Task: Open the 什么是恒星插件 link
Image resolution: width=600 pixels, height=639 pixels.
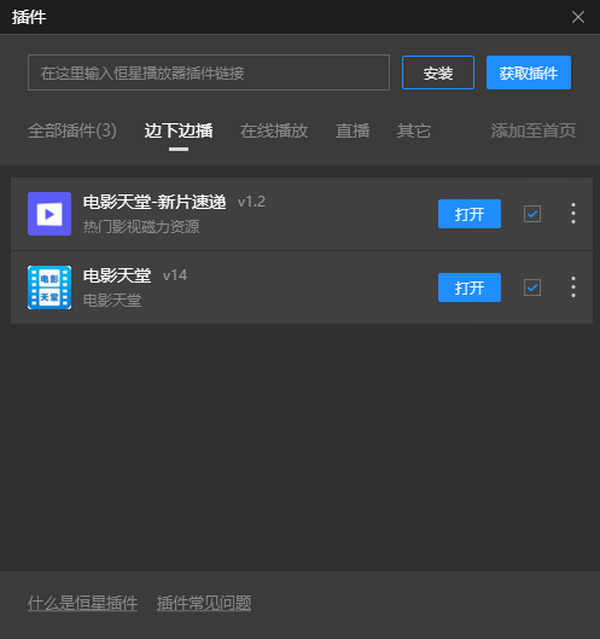Action: (83, 603)
